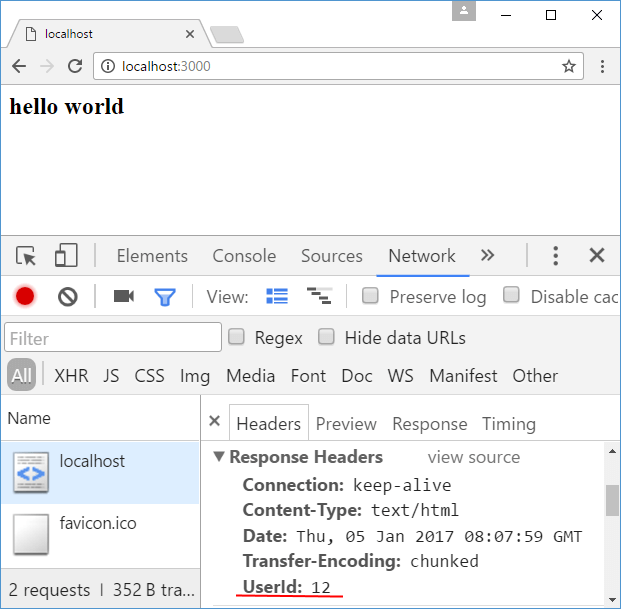
Task: Collapse the Response Headers section
Action: click(x=219, y=457)
